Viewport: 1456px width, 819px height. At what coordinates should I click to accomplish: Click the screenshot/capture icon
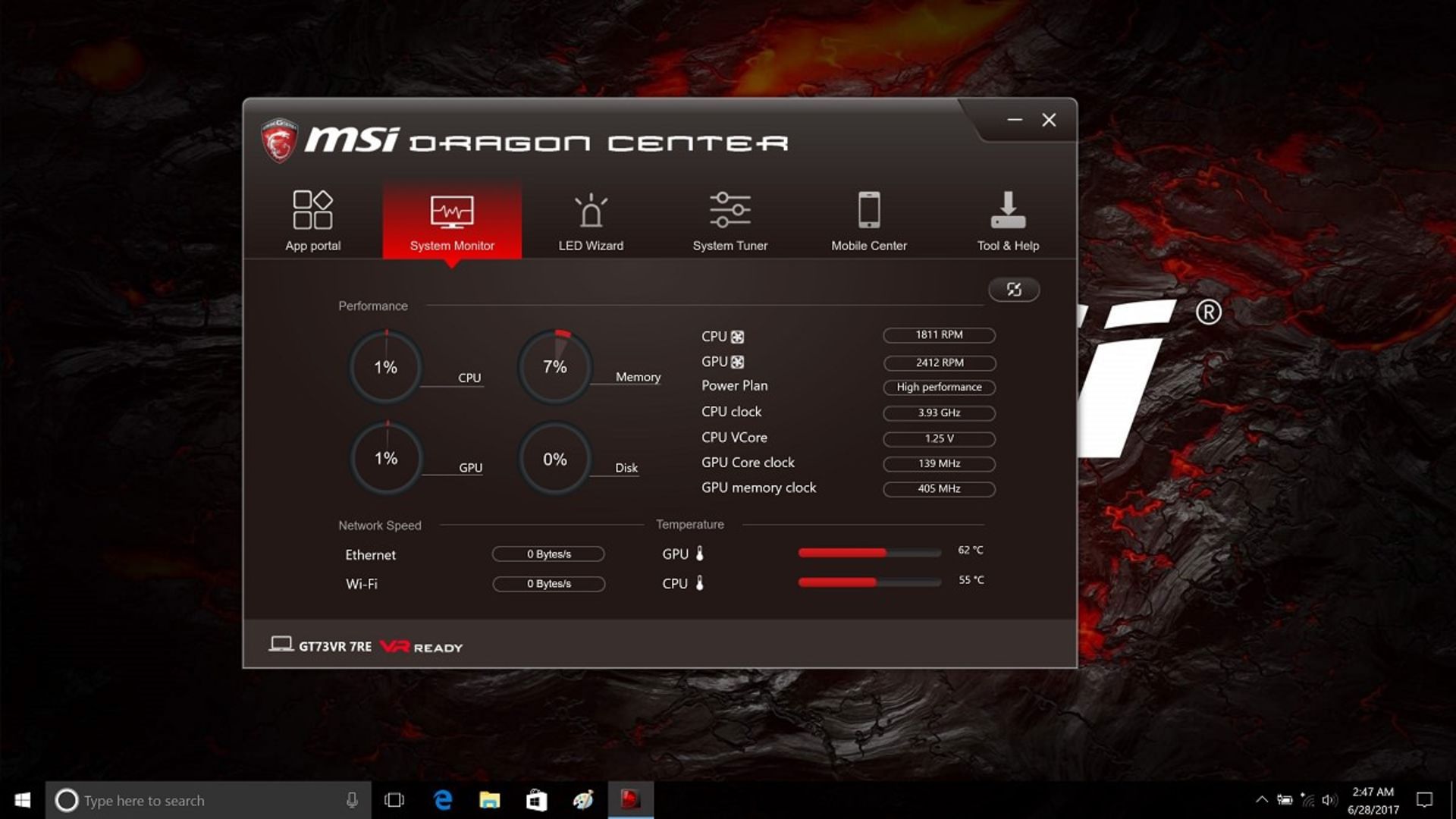(x=1013, y=290)
